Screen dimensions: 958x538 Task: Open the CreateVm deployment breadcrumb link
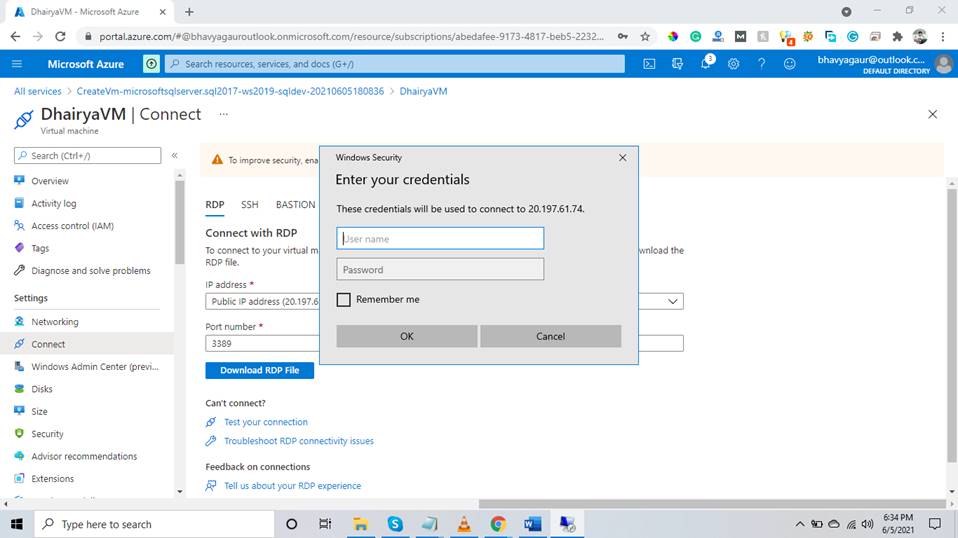tap(230, 91)
